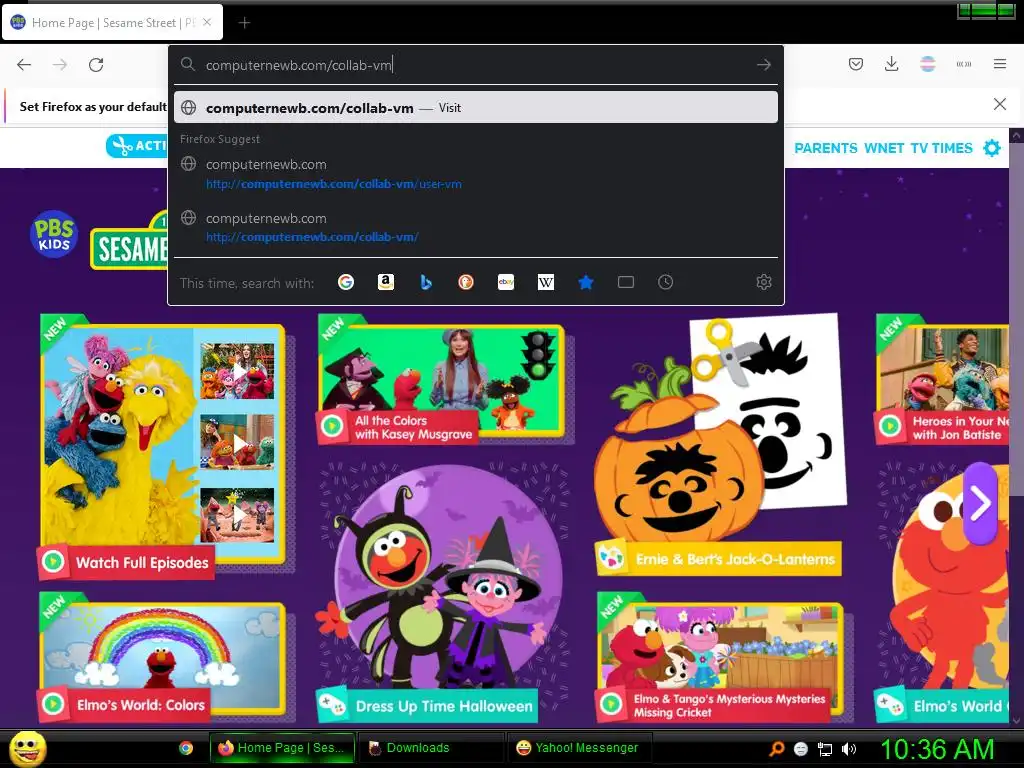Open the http://computernewb.com/collab-vm/ suggestion
This screenshot has width=1024, height=768.
(475, 227)
